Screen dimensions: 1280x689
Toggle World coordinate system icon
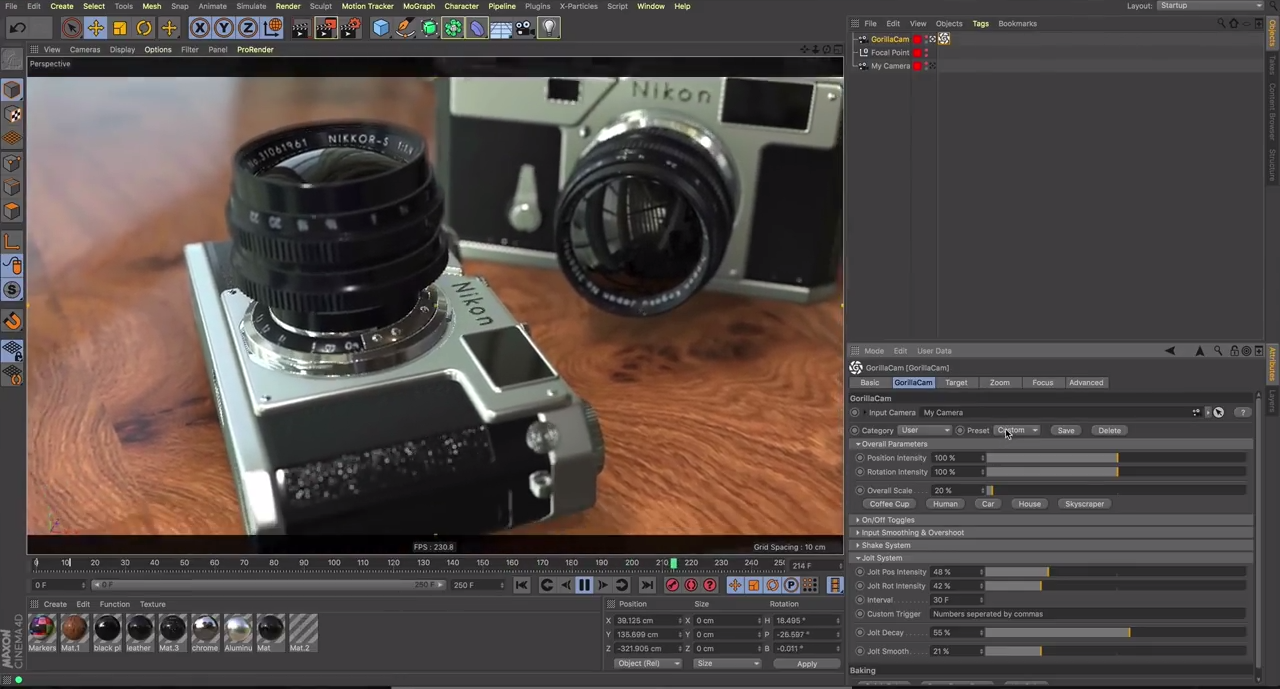pos(272,28)
